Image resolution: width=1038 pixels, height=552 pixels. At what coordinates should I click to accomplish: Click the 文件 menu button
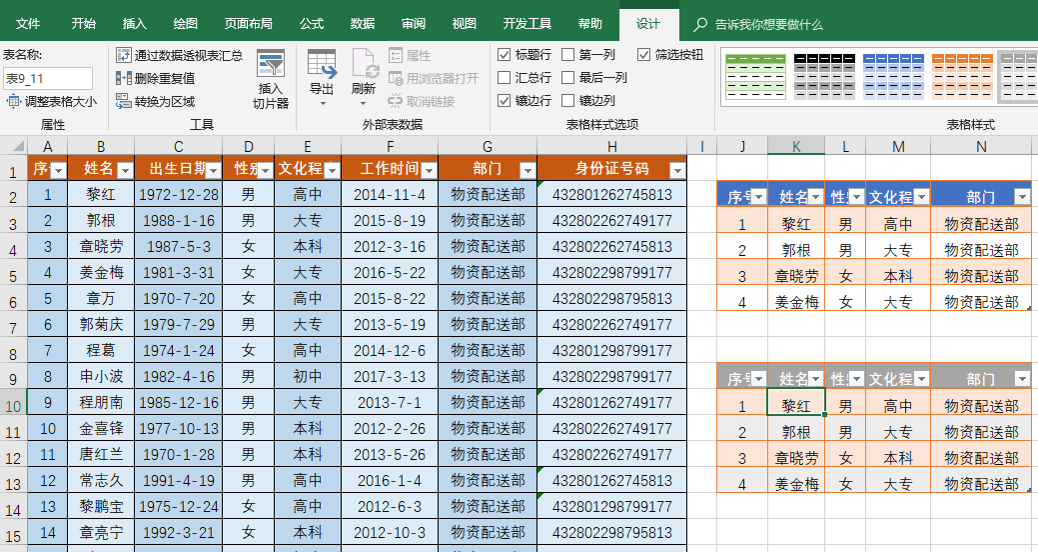28,24
